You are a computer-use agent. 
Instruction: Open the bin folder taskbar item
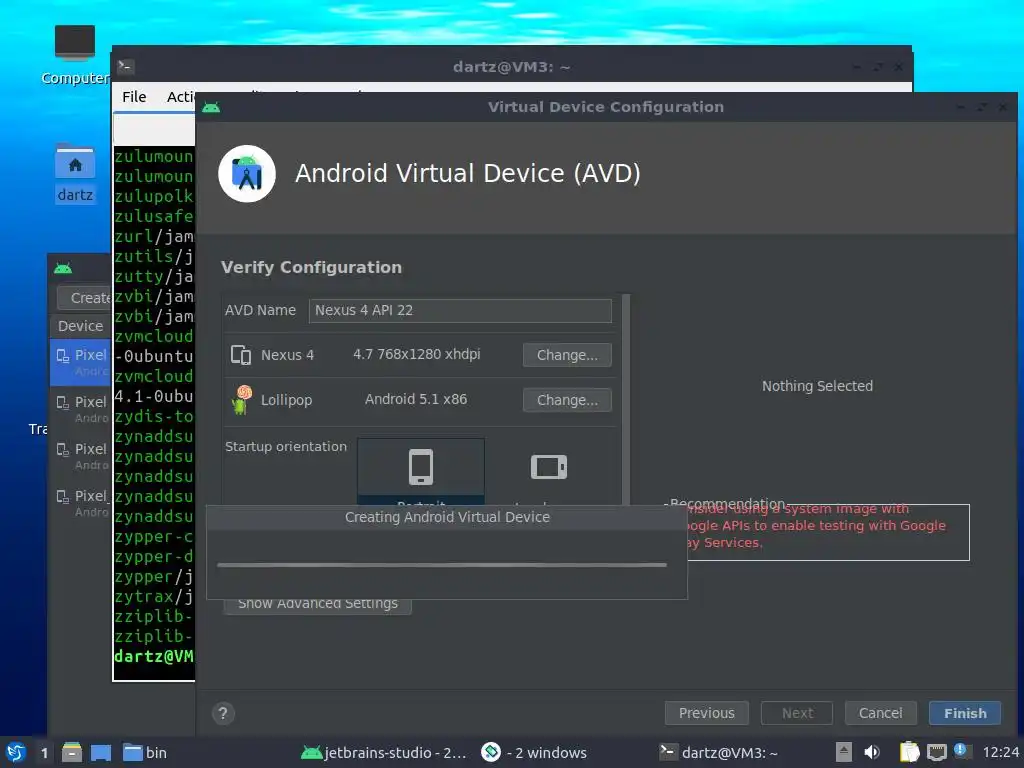[x=144, y=753]
